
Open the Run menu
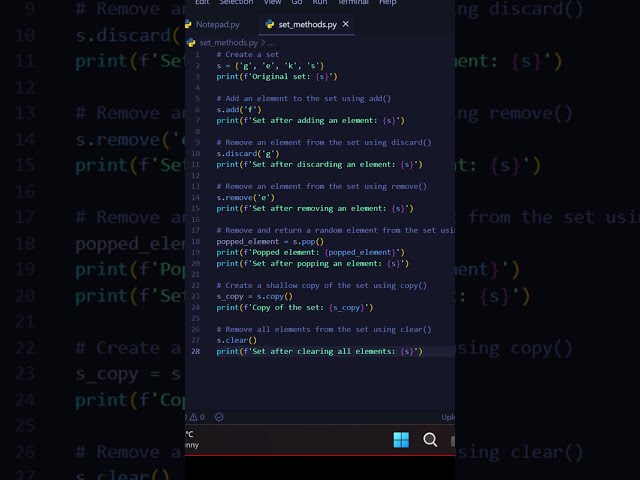320,2
